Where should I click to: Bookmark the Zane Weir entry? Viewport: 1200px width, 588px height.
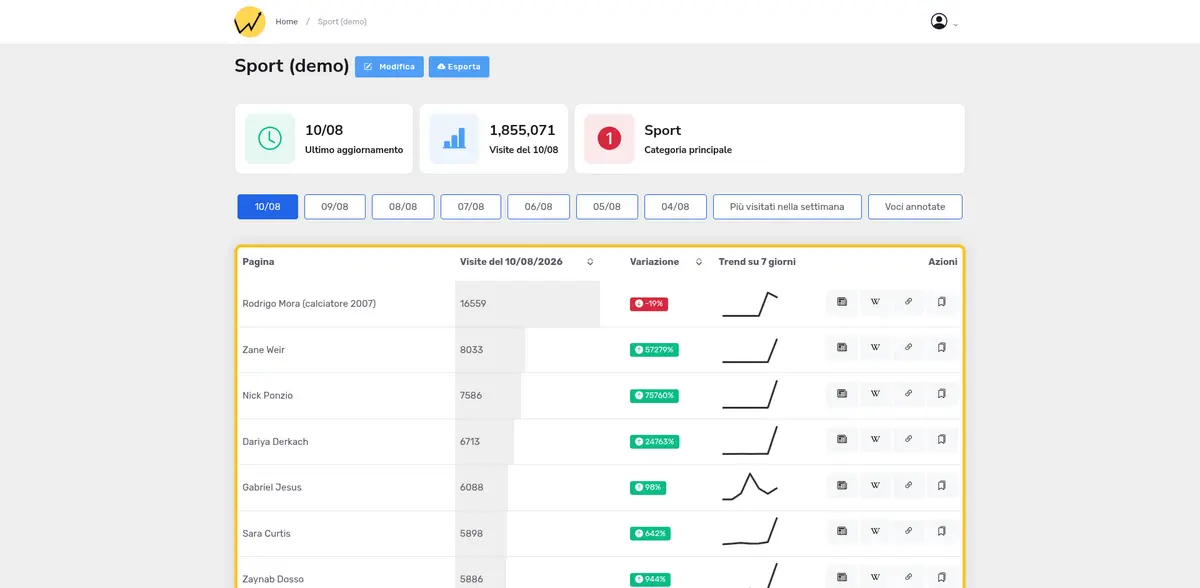tap(942, 348)
